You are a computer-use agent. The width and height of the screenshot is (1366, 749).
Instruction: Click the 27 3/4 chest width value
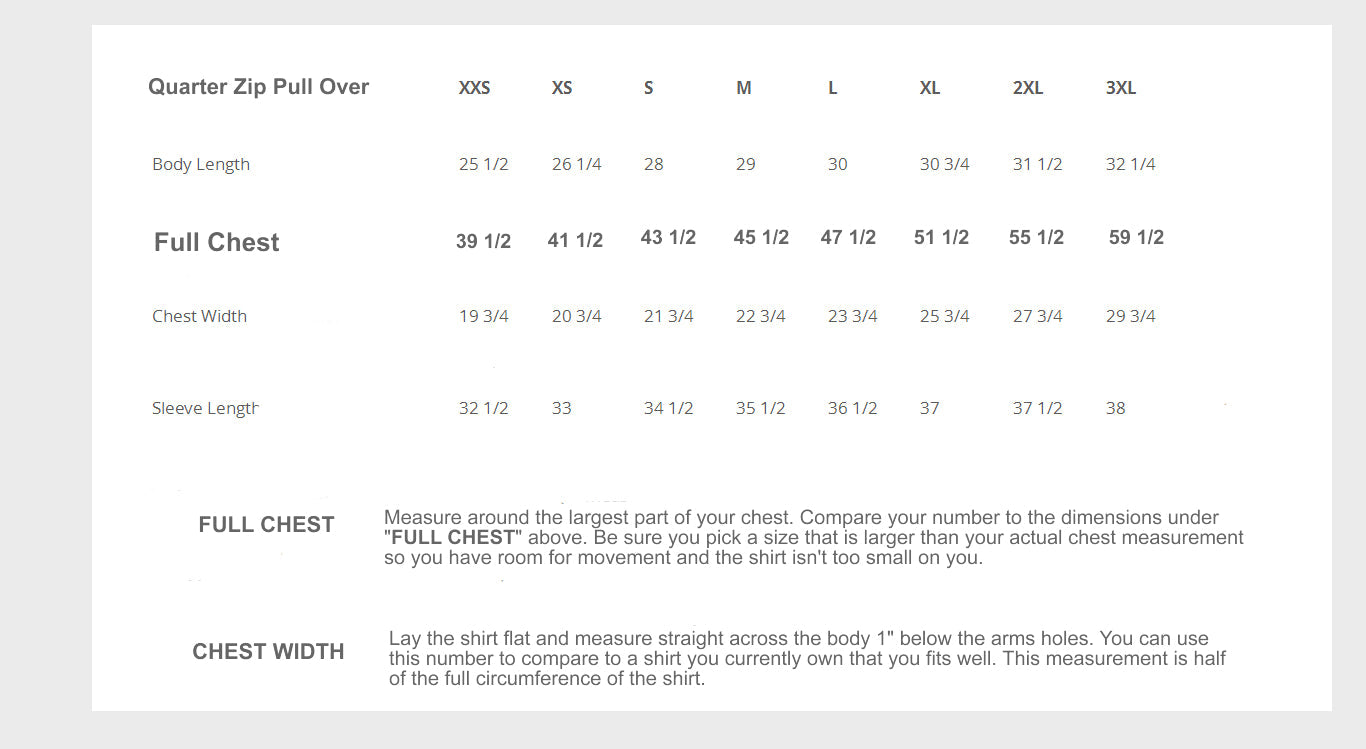tap(1038, 316)
